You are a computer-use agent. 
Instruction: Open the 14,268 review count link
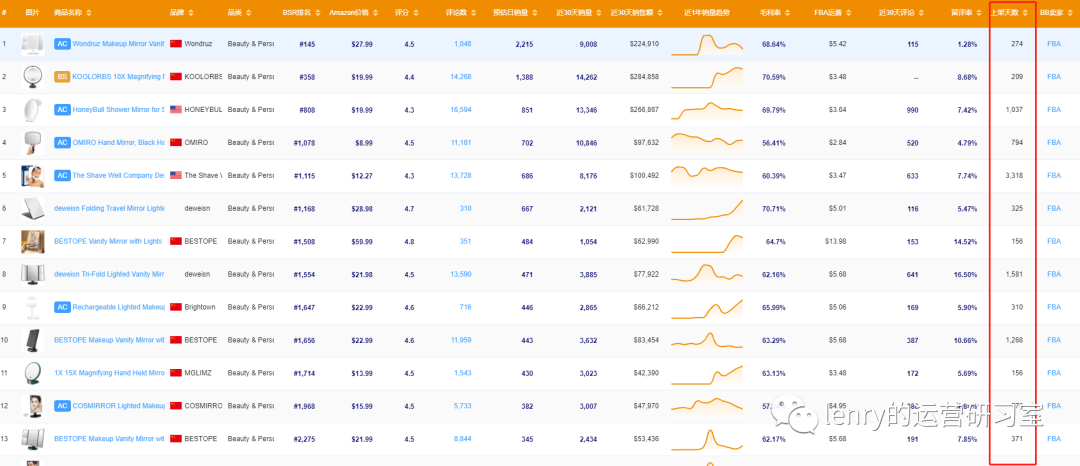461,77
